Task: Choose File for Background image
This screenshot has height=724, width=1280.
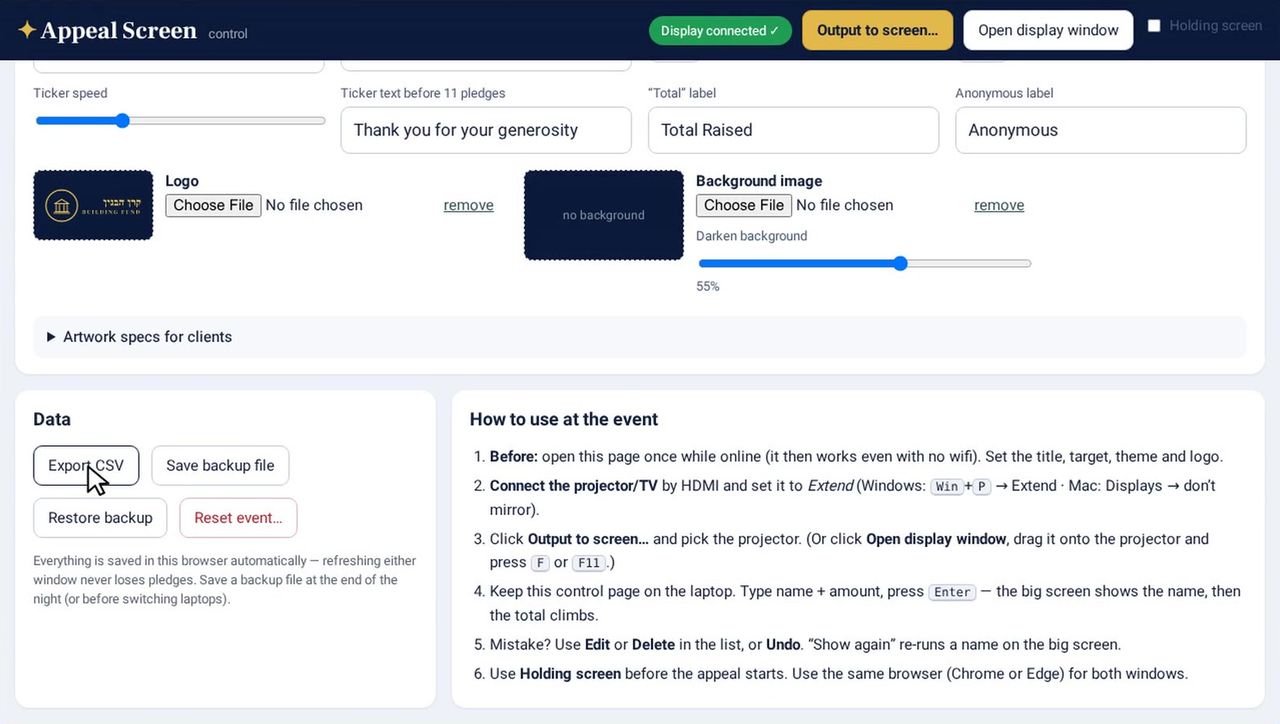Action: coord(744,205)
